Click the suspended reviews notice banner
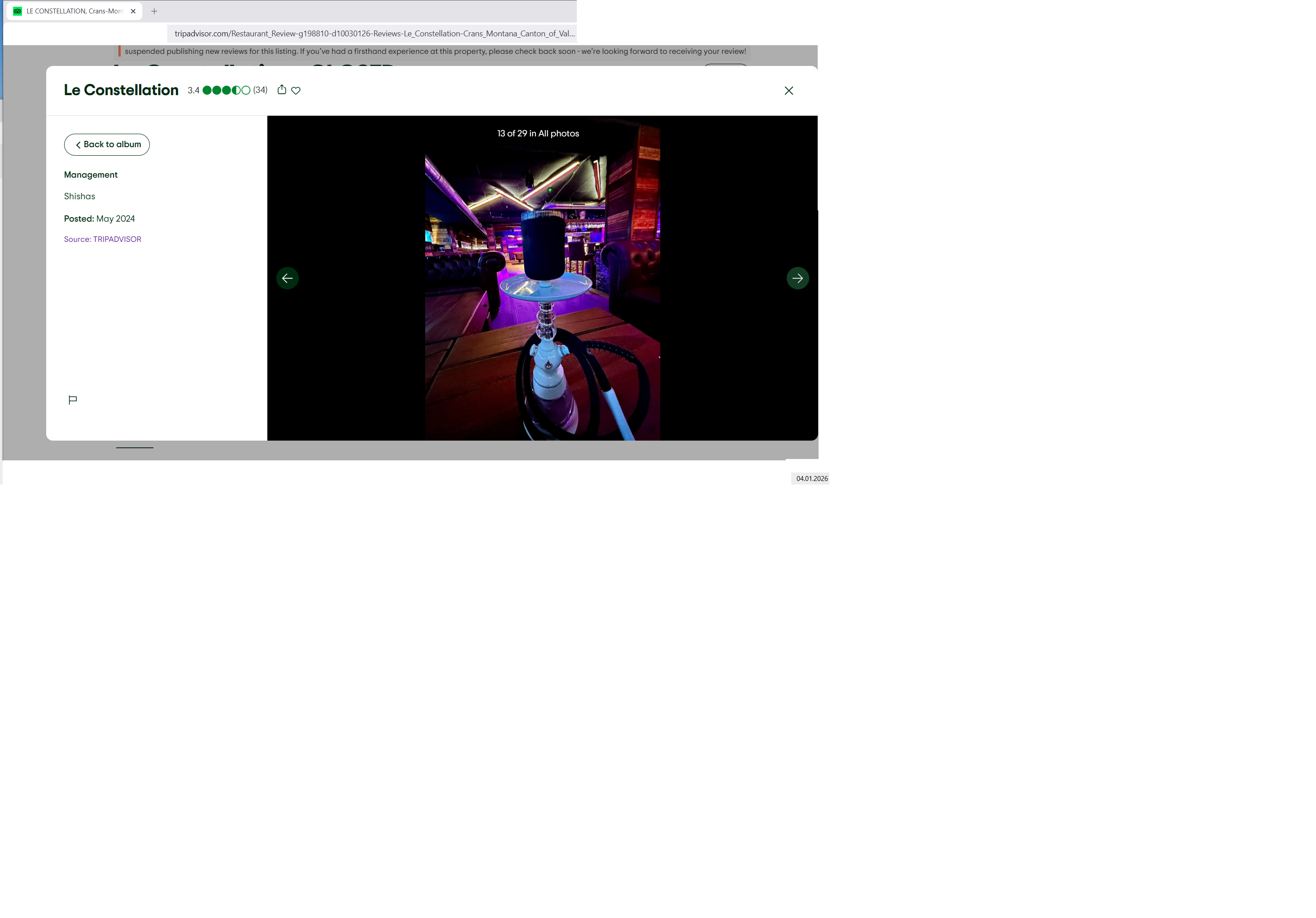This screenshot has width=1316, height=918. click(435, 51)
